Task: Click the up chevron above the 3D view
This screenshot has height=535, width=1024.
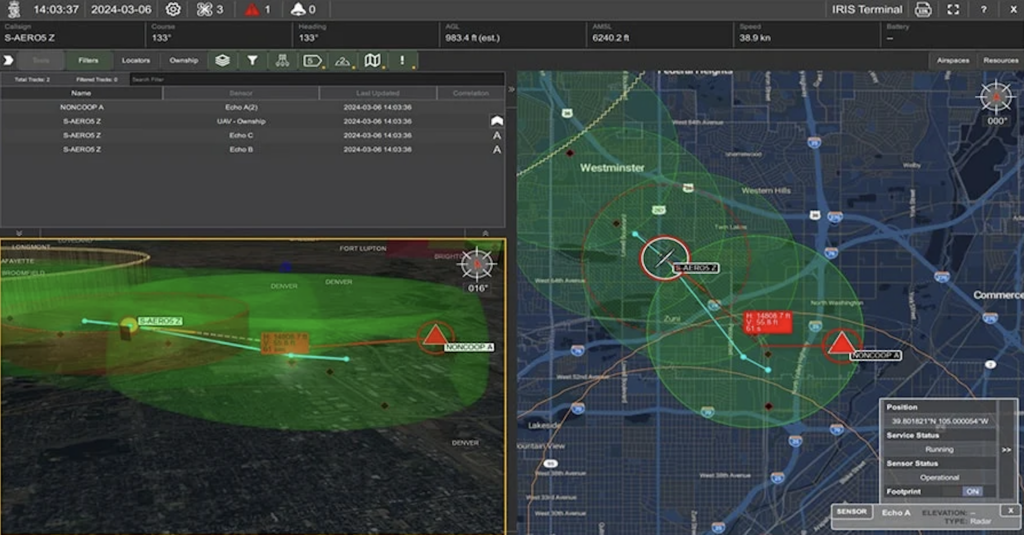Action: (x=485, y=233)
